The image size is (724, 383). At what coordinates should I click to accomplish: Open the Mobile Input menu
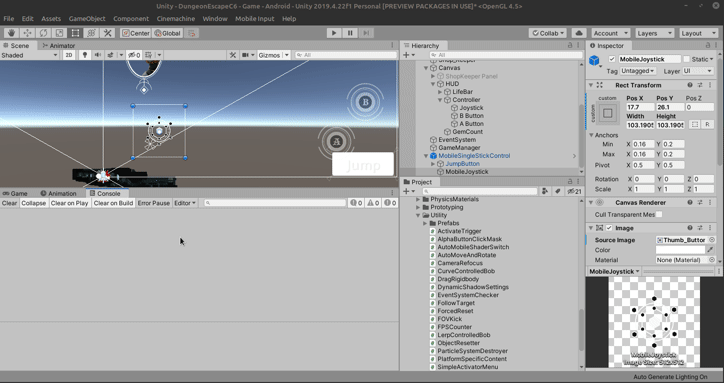(254, 18)
